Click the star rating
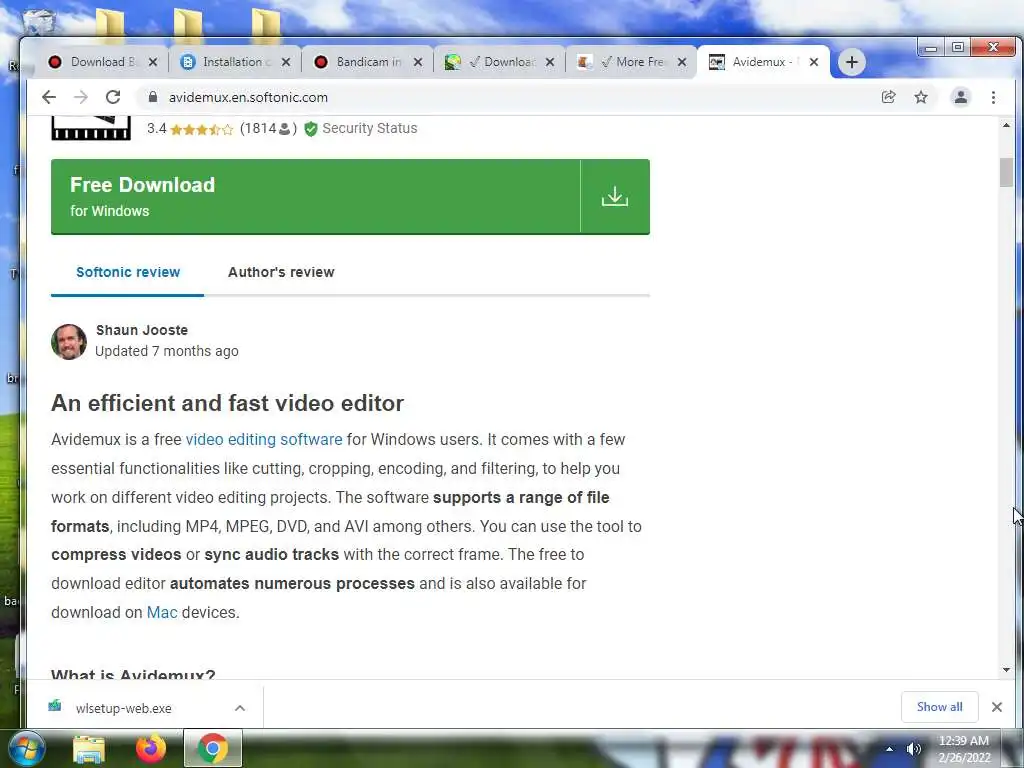This screenshot has height=768, width=1024. click(201, 129)
